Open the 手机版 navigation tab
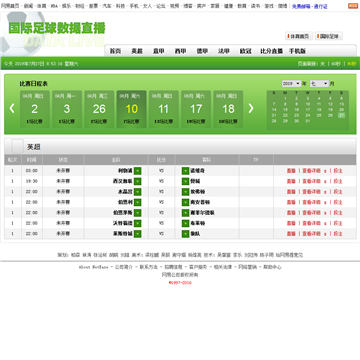The width and height of the screenshot is (360, 360). click(297, 51)
